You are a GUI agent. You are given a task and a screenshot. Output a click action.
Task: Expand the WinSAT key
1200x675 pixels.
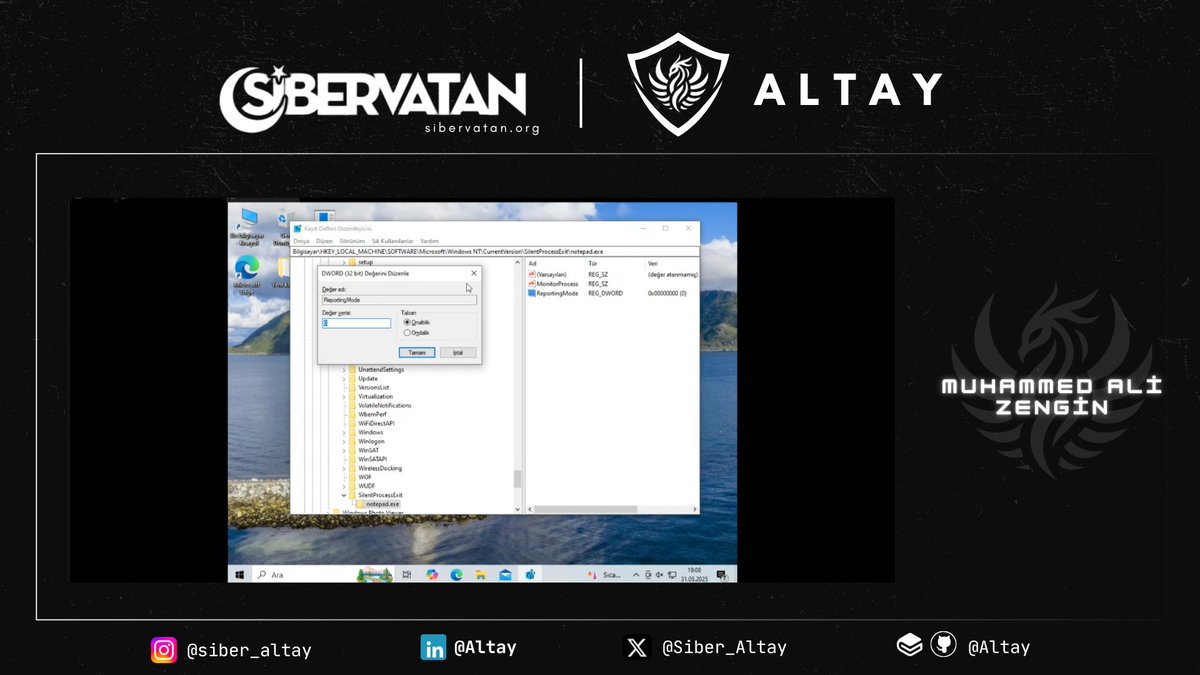click(x=344, y=450)
